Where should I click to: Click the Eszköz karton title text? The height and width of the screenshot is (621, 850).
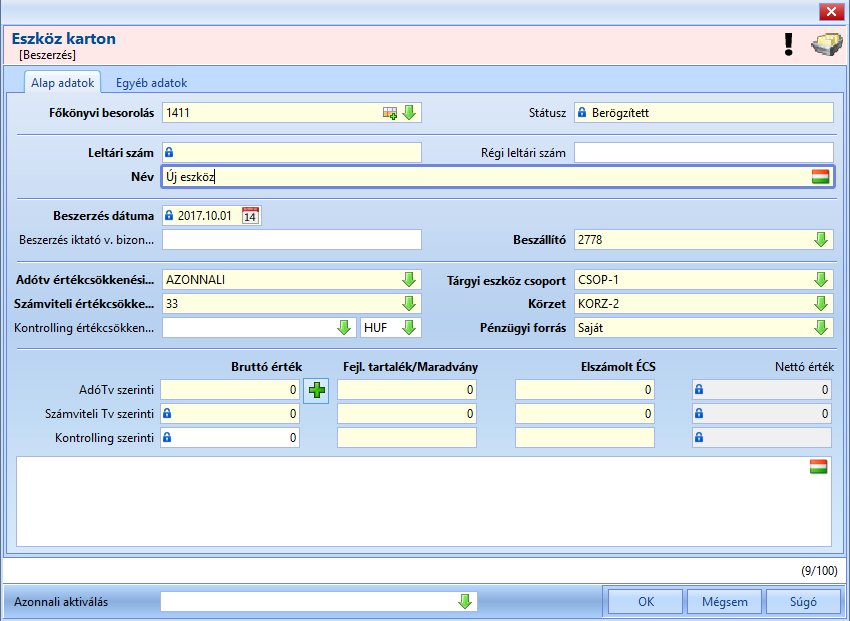tap(63, 38)
